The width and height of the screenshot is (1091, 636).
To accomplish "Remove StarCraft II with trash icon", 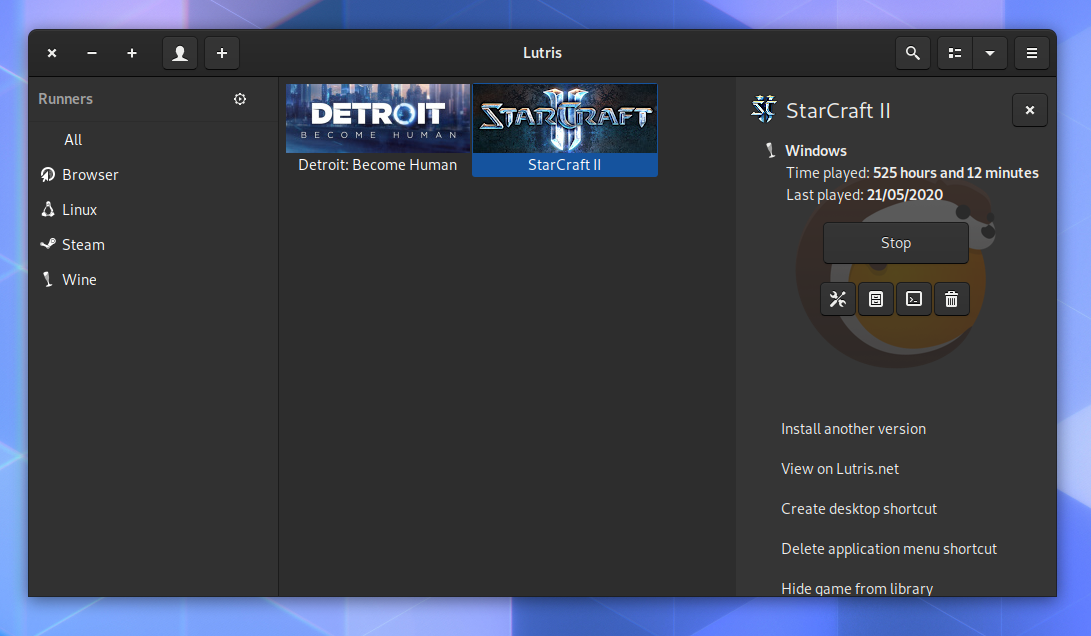I will [x=951, y=299].
